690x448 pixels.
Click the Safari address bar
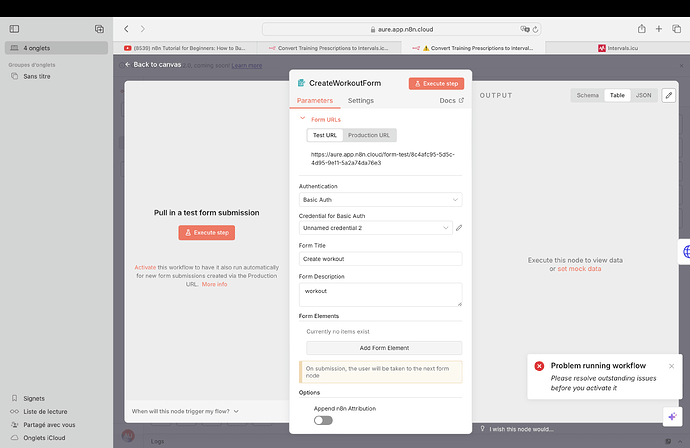401,29
